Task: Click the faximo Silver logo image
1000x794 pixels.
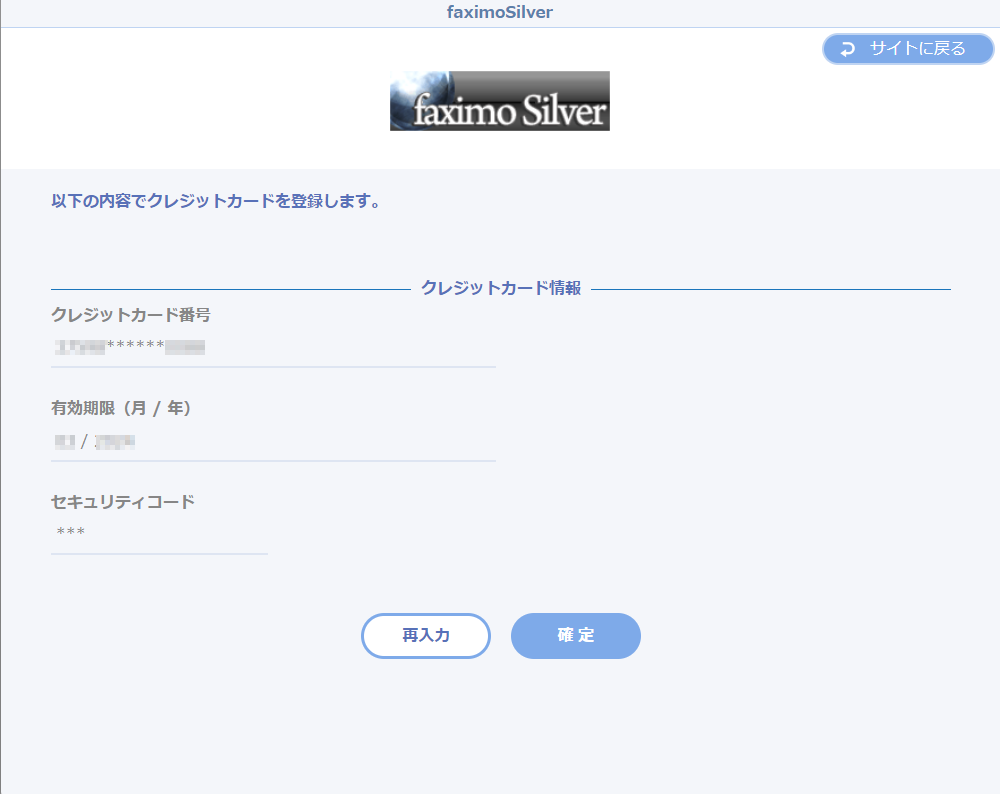Action: [499, 101]
